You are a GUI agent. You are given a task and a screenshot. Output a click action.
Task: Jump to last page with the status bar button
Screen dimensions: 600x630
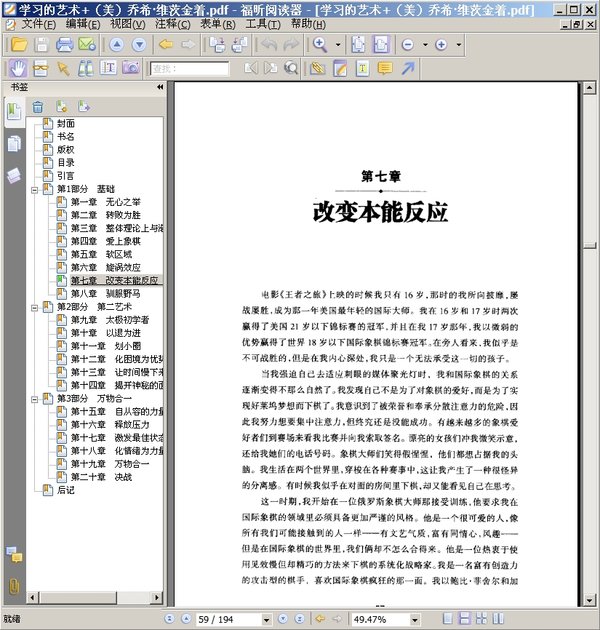coord(299,619)
